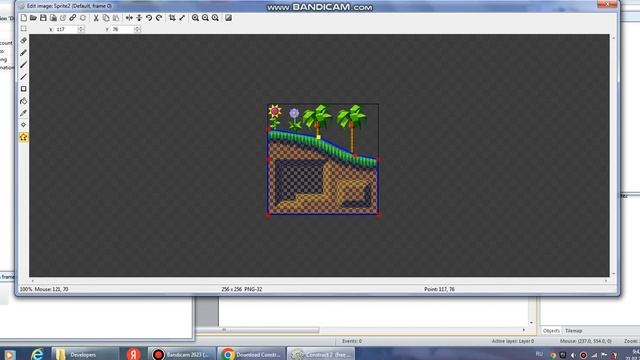Click the RU language indicator in tray
The image size is (640, 360).
click(x=539, y=354)
